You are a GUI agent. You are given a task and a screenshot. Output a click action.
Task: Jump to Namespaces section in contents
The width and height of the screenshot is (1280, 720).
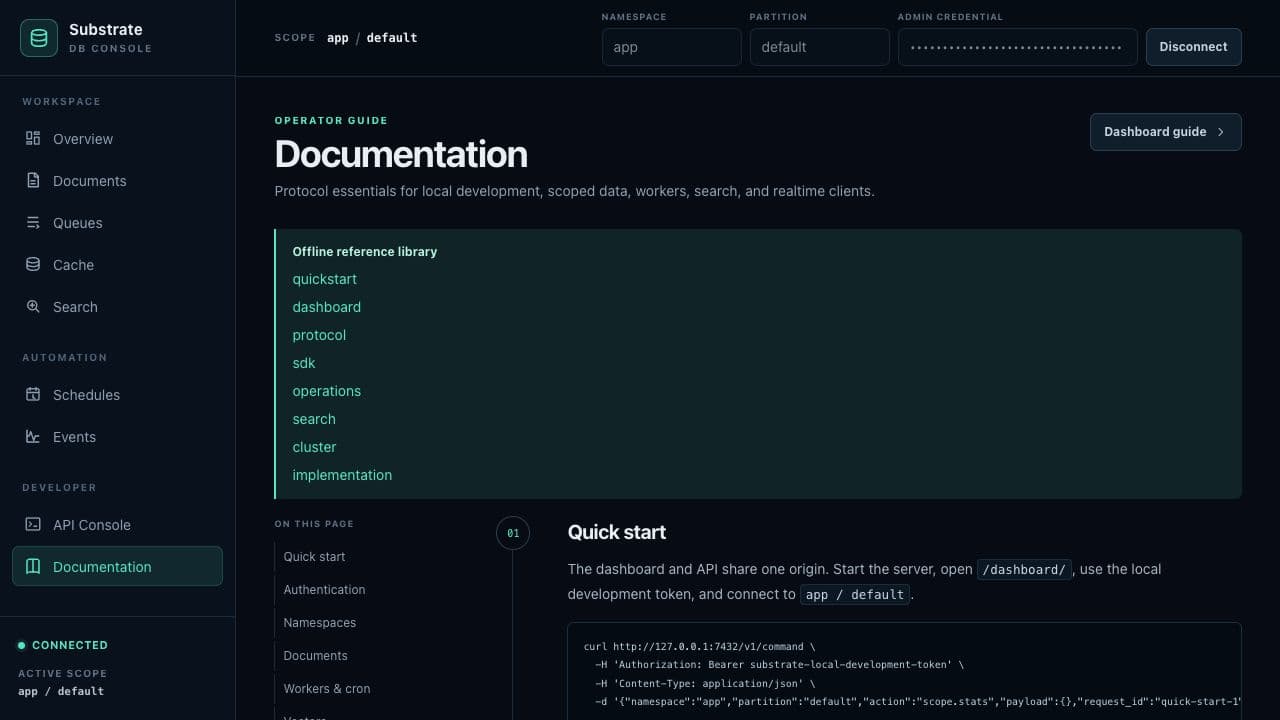click(x=319, y=623)
